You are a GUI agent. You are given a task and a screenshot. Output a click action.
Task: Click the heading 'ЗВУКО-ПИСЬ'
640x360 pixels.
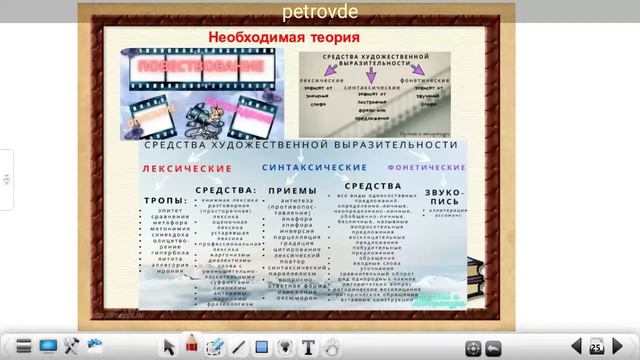tap(444, 197)
